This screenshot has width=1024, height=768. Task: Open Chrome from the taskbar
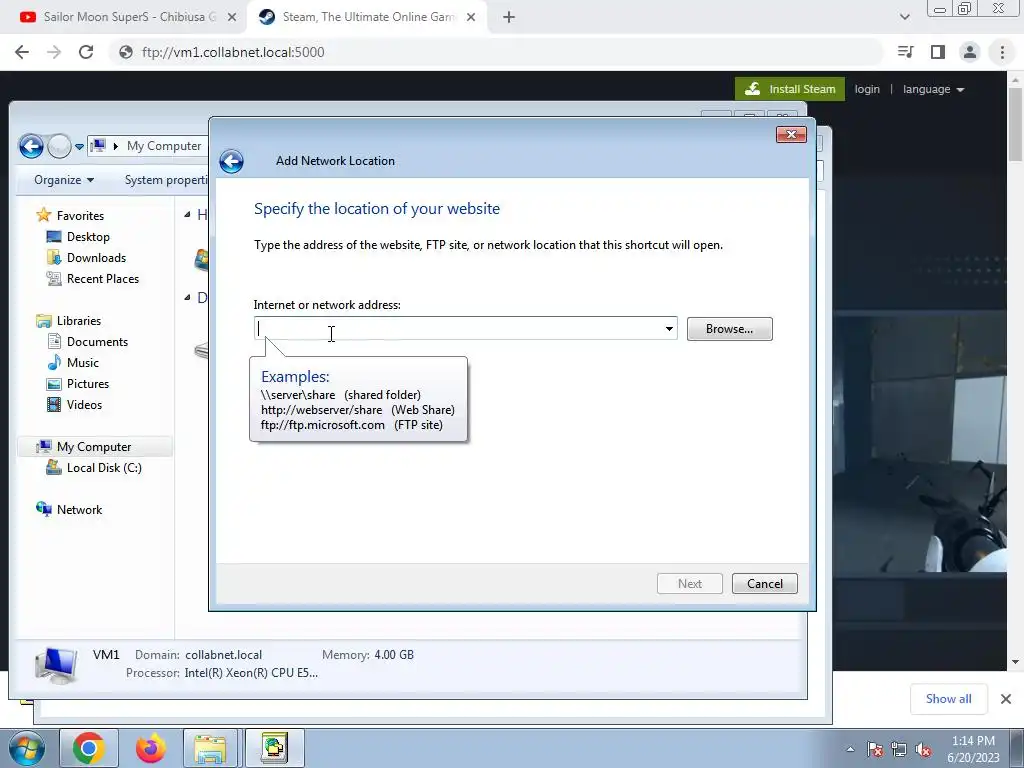(x=89, y=748)
